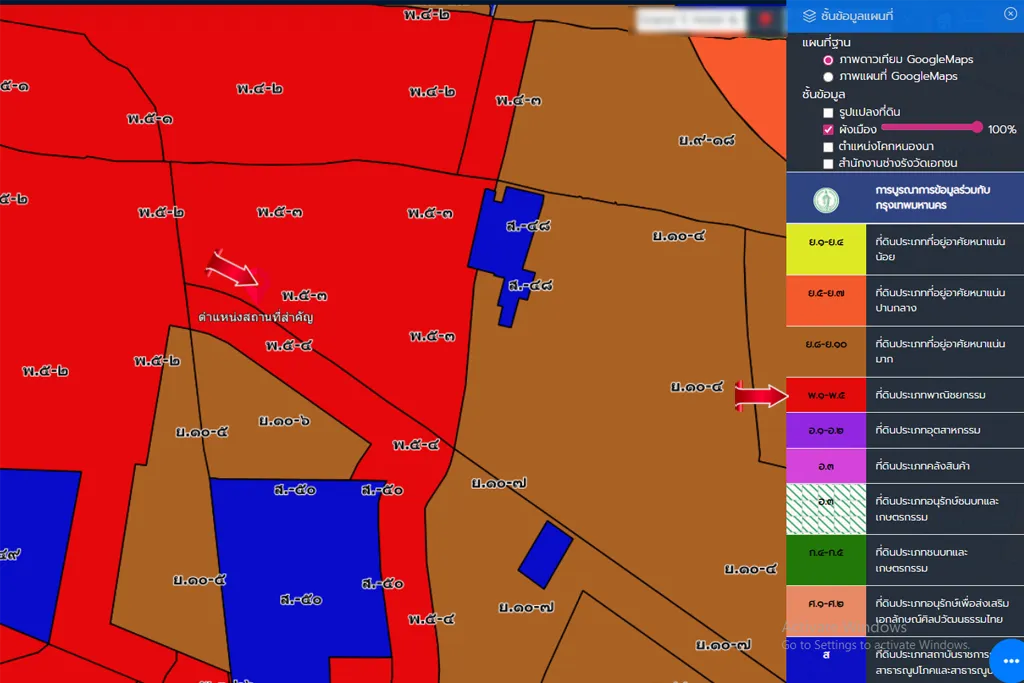Click the yellow ย.๑-ย.๔ legend swatch
Viewport: 1024px width, 683px height.
(x=826, y=249)
